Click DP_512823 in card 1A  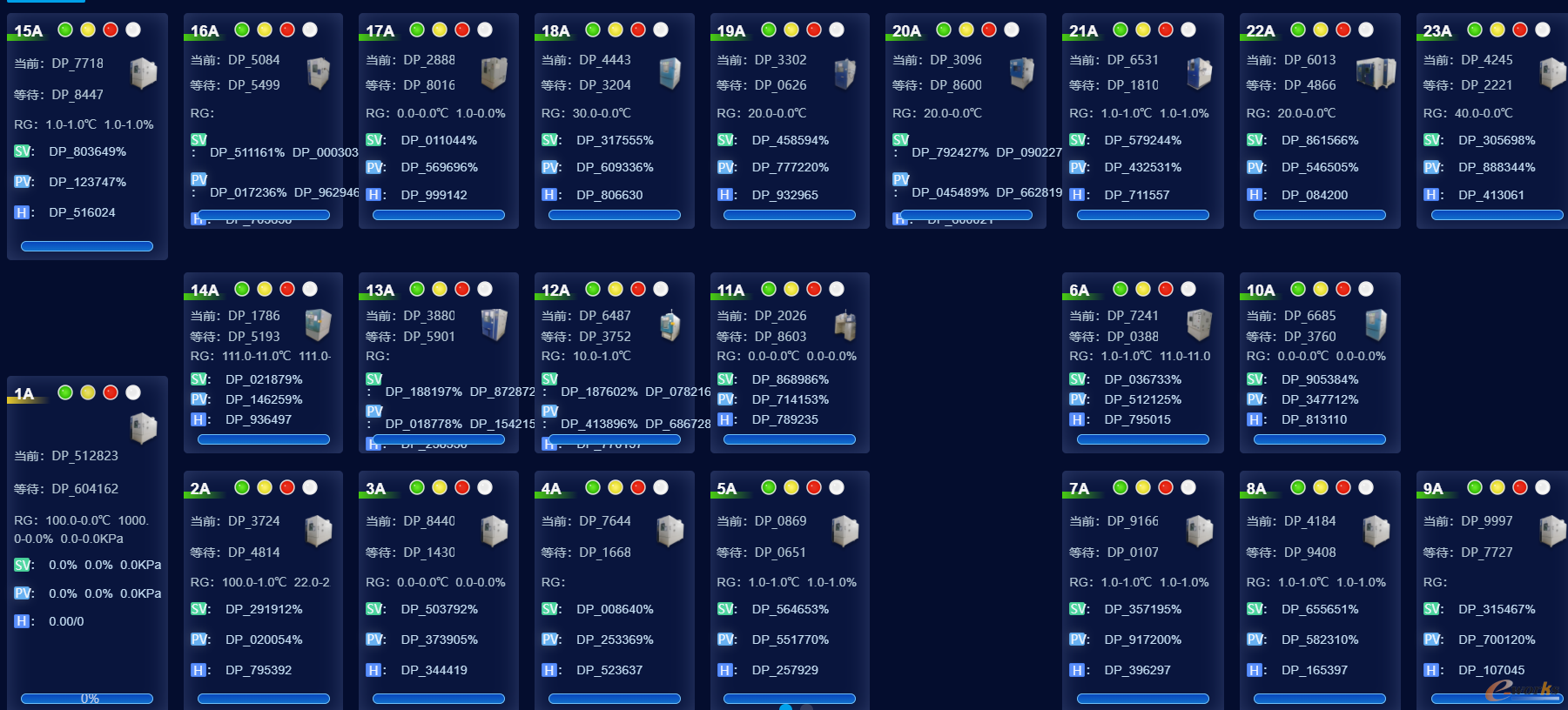tap(85, 456)
